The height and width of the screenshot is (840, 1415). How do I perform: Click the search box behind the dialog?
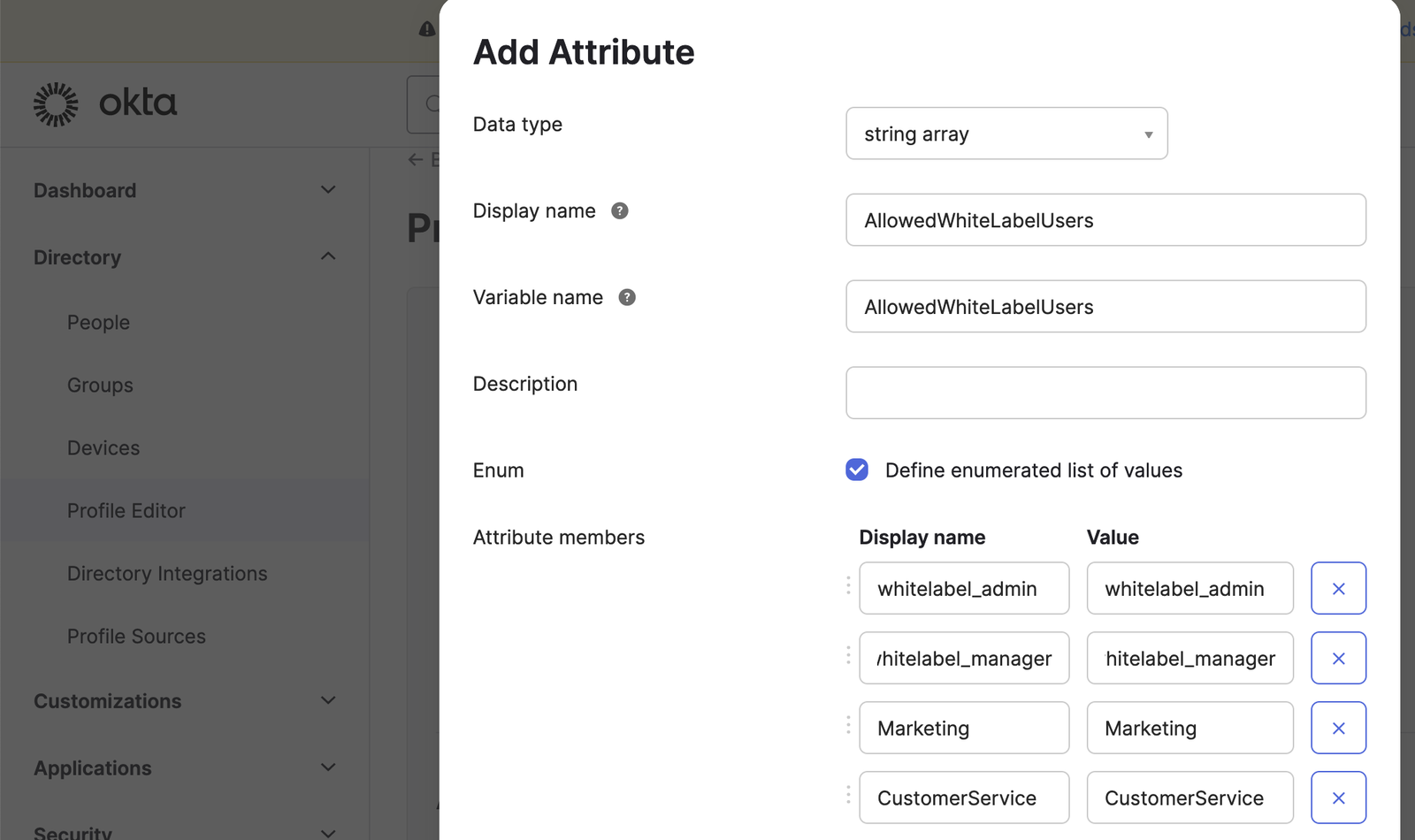click(424, 104)
